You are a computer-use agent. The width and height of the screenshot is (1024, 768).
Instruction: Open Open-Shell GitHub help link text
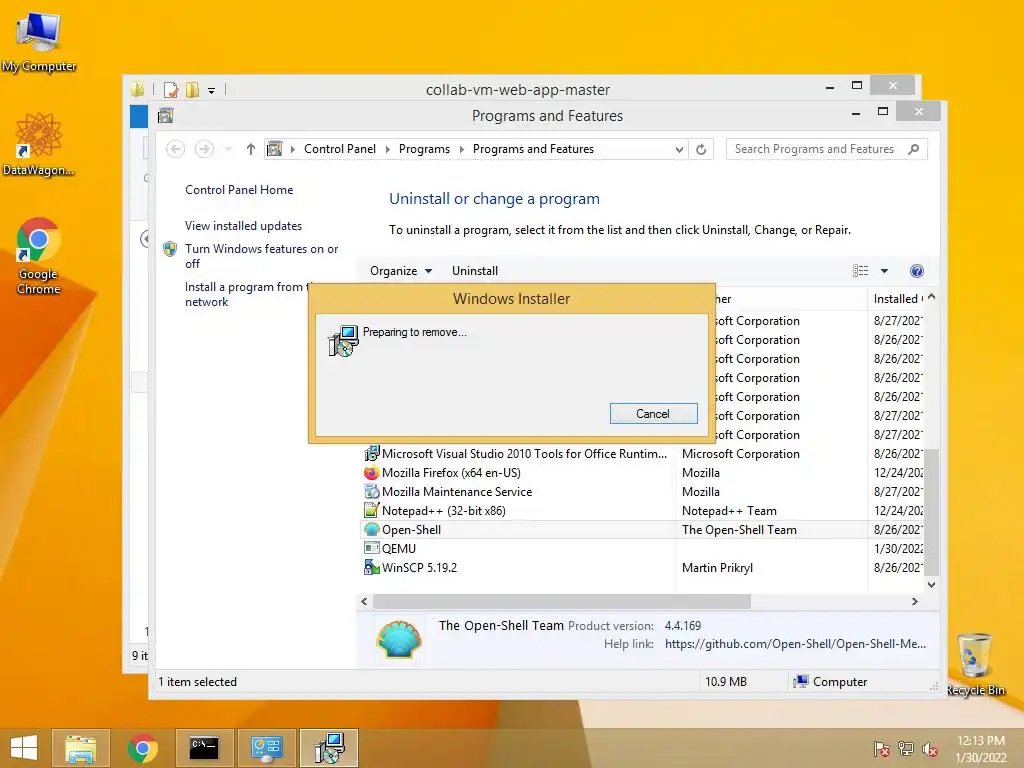click(x=795, y=644)
